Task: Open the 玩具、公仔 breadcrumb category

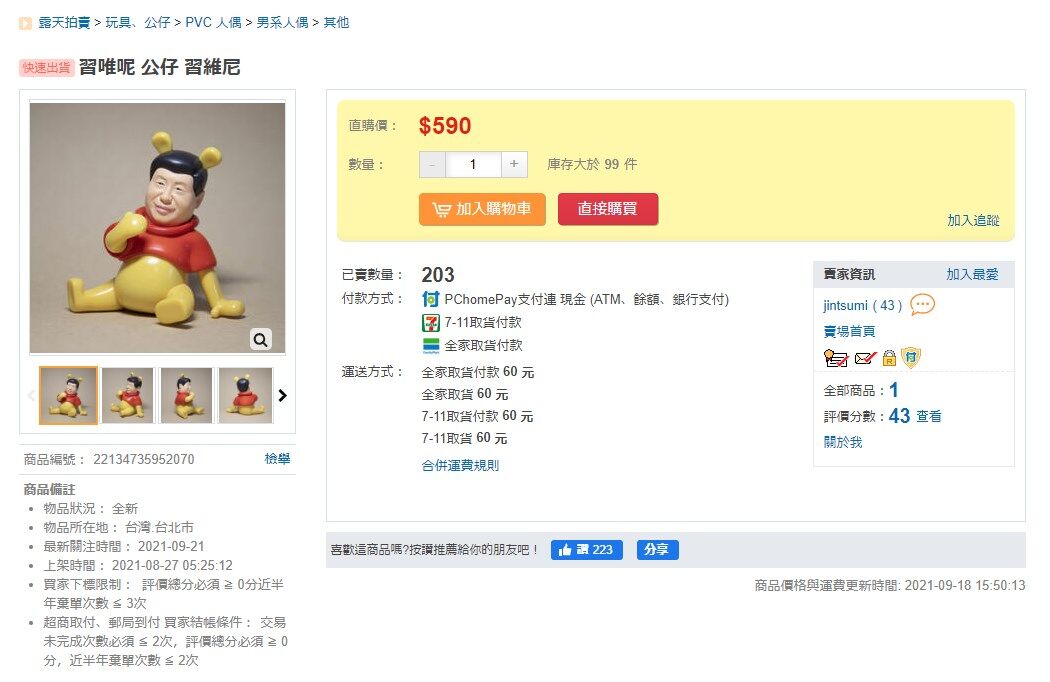Action: 138,23
